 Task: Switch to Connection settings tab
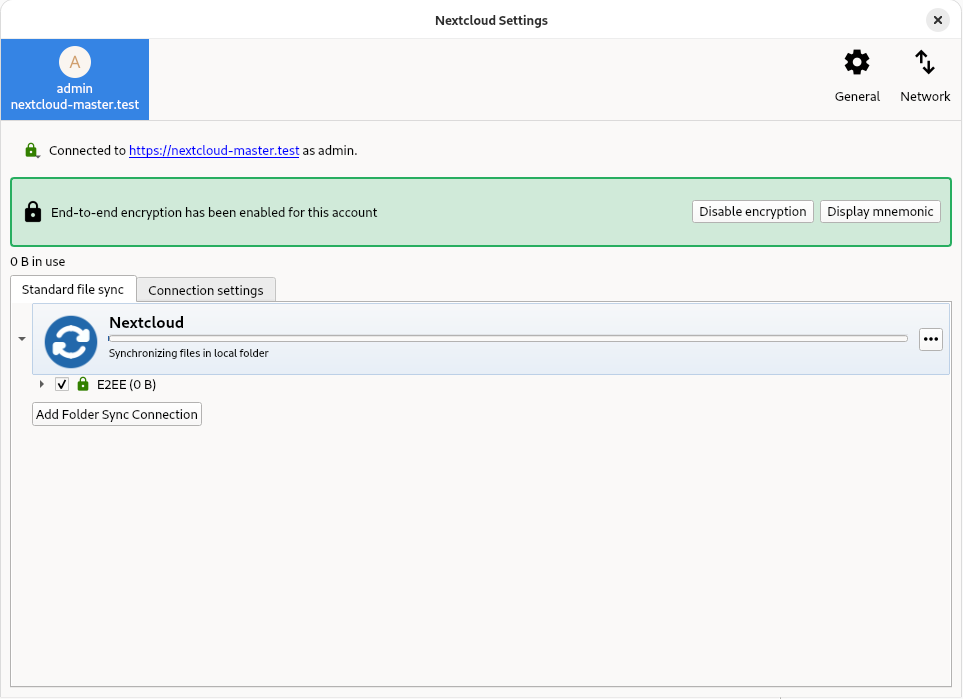tap(205, 290)
